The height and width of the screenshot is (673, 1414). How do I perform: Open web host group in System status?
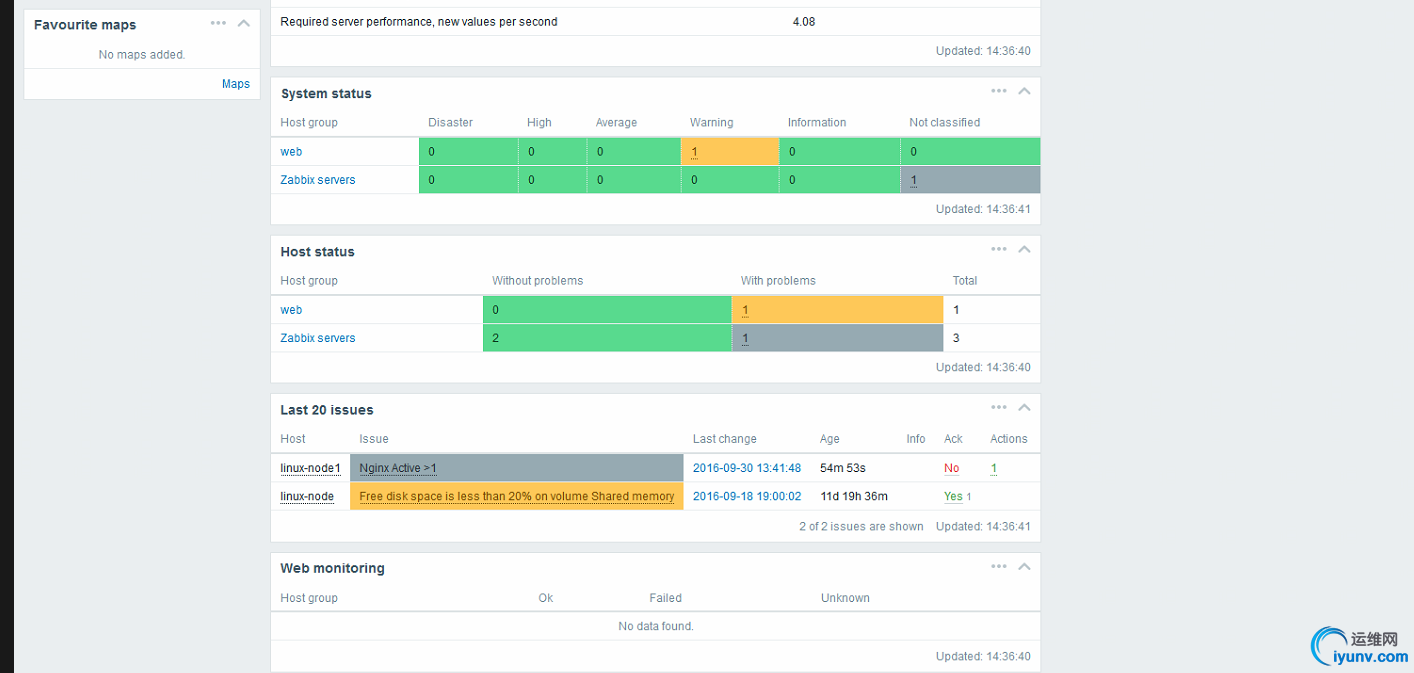(x=291, y=152)
